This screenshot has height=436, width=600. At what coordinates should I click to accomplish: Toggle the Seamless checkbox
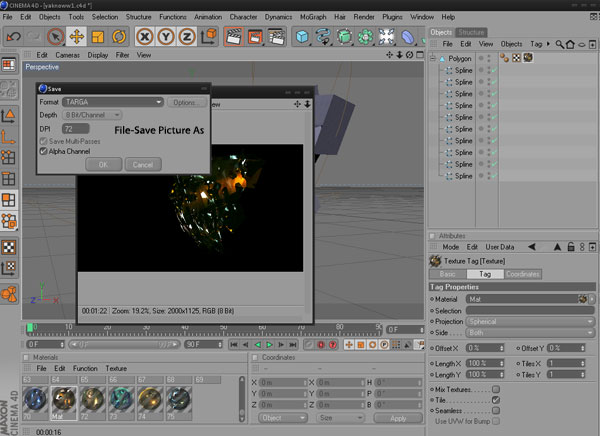coord(496,410)
